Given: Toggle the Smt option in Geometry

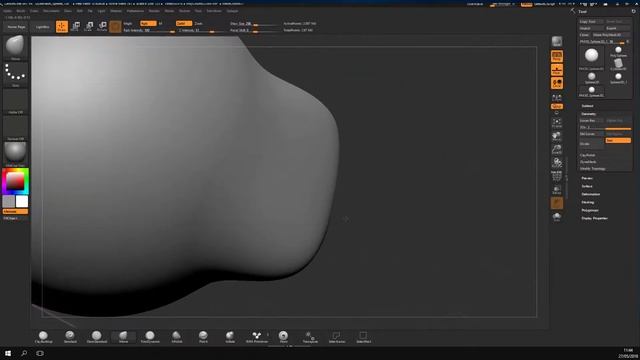Looking at the screenshot, I should coord(618,140).
